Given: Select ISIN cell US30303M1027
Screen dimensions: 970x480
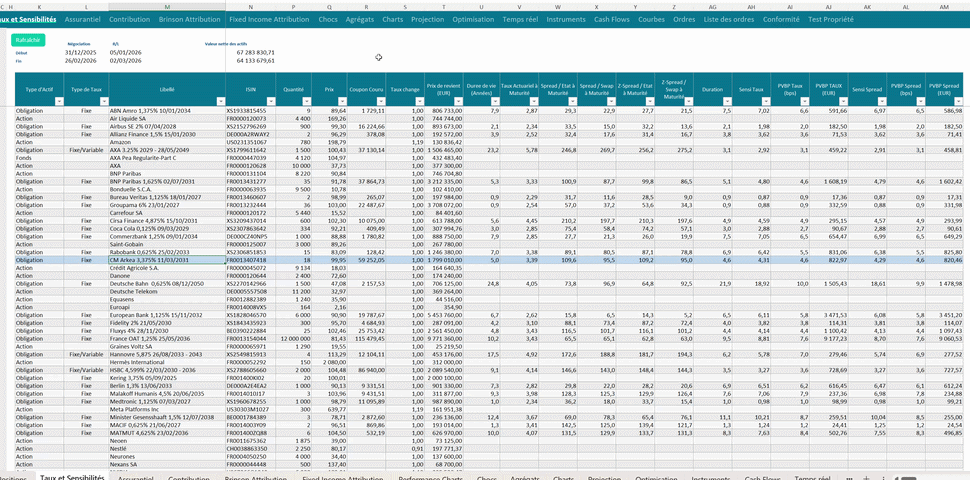Looking at the screenshot, I should coord(251,409).
